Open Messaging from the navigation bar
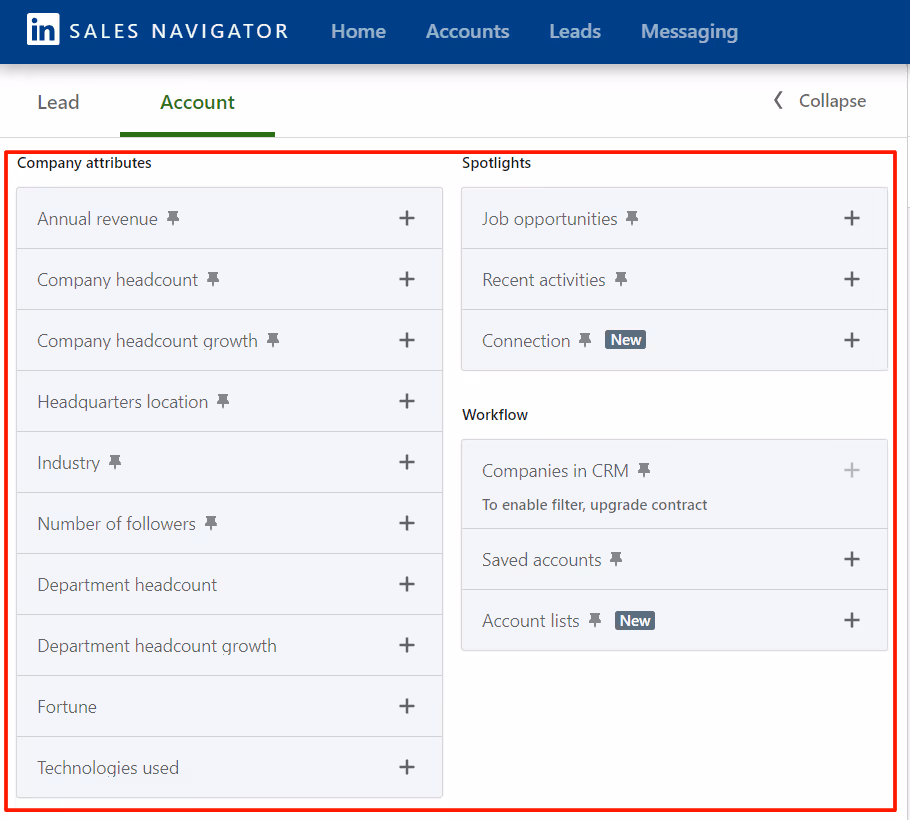 click(x=689, y=31)
